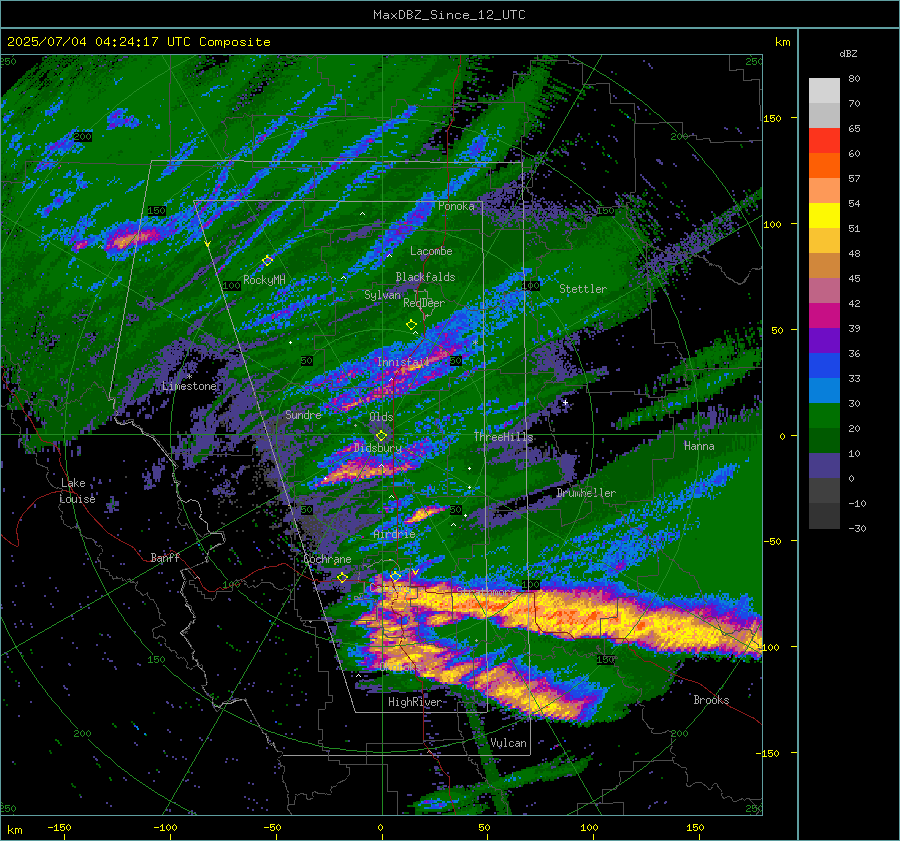Click the Ponoka city label
The height and width of the screenshot is (841, 900).
pyautogui.click(x=456, y=206)
